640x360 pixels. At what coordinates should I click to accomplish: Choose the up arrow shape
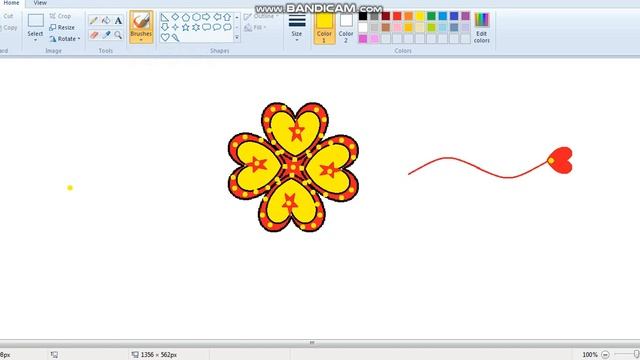[227, 17]
